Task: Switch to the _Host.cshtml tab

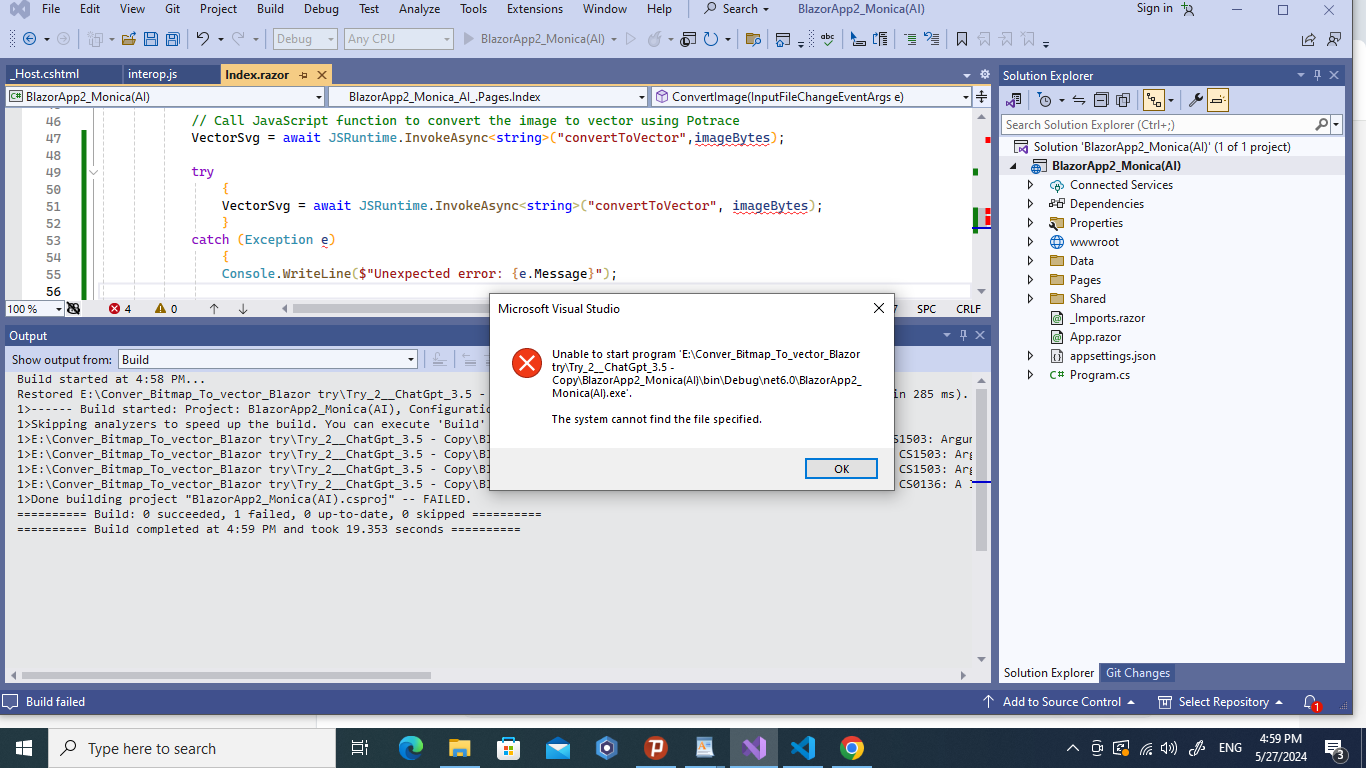Action: click(61, 74)
